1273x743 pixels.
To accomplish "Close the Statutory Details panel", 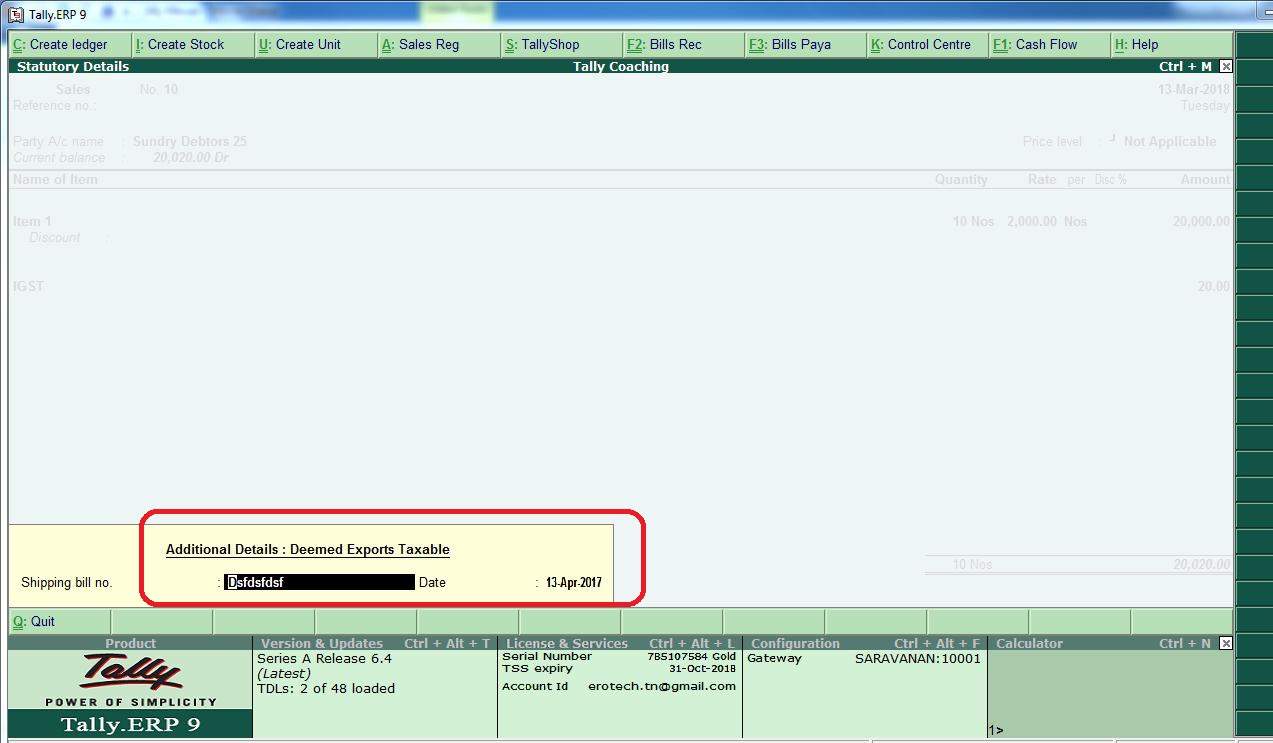I will (x=1226, y=67).
